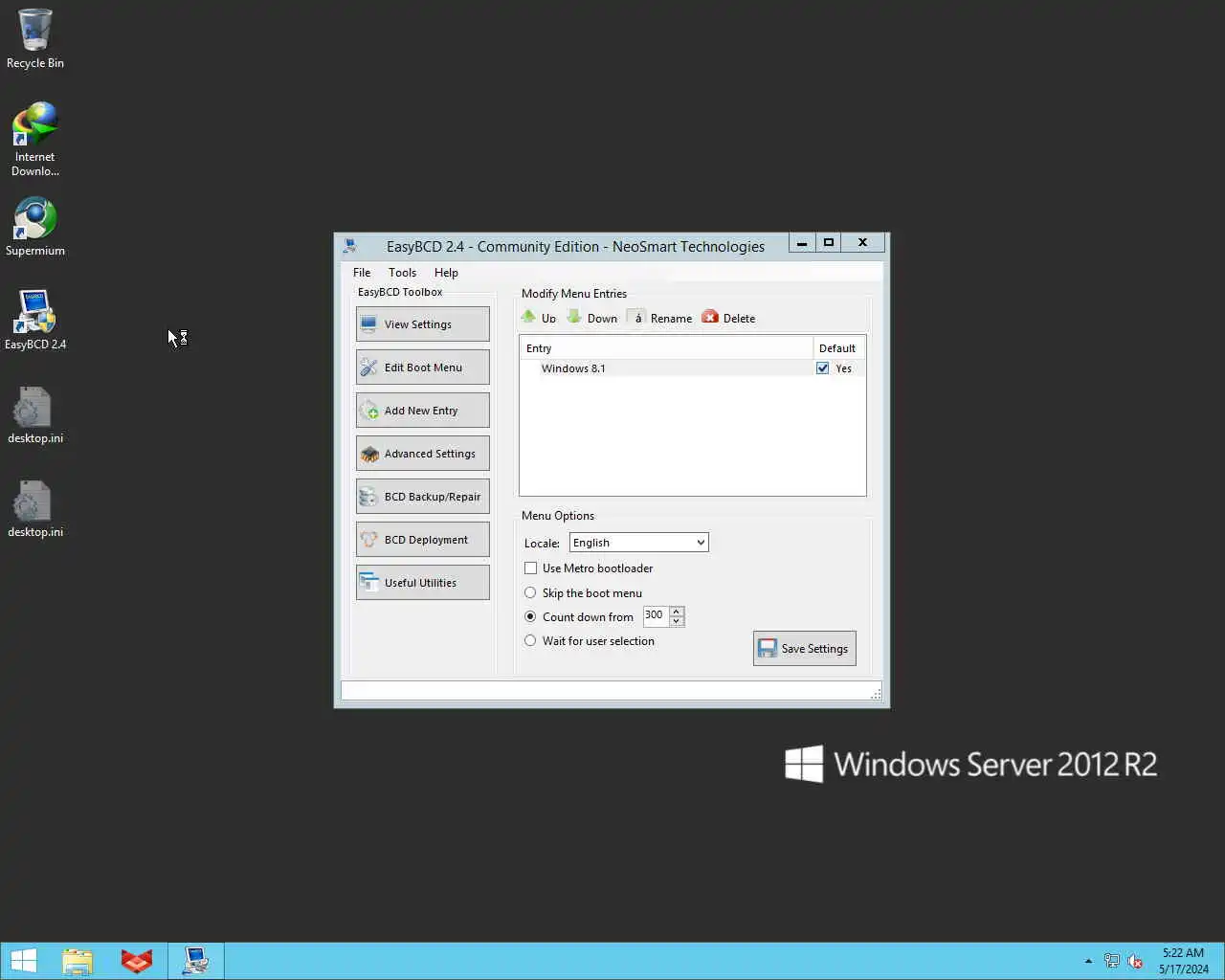Open the Locale dropdown
The width and height of the screenshot is (1225, 980).
tap(639, 543)
